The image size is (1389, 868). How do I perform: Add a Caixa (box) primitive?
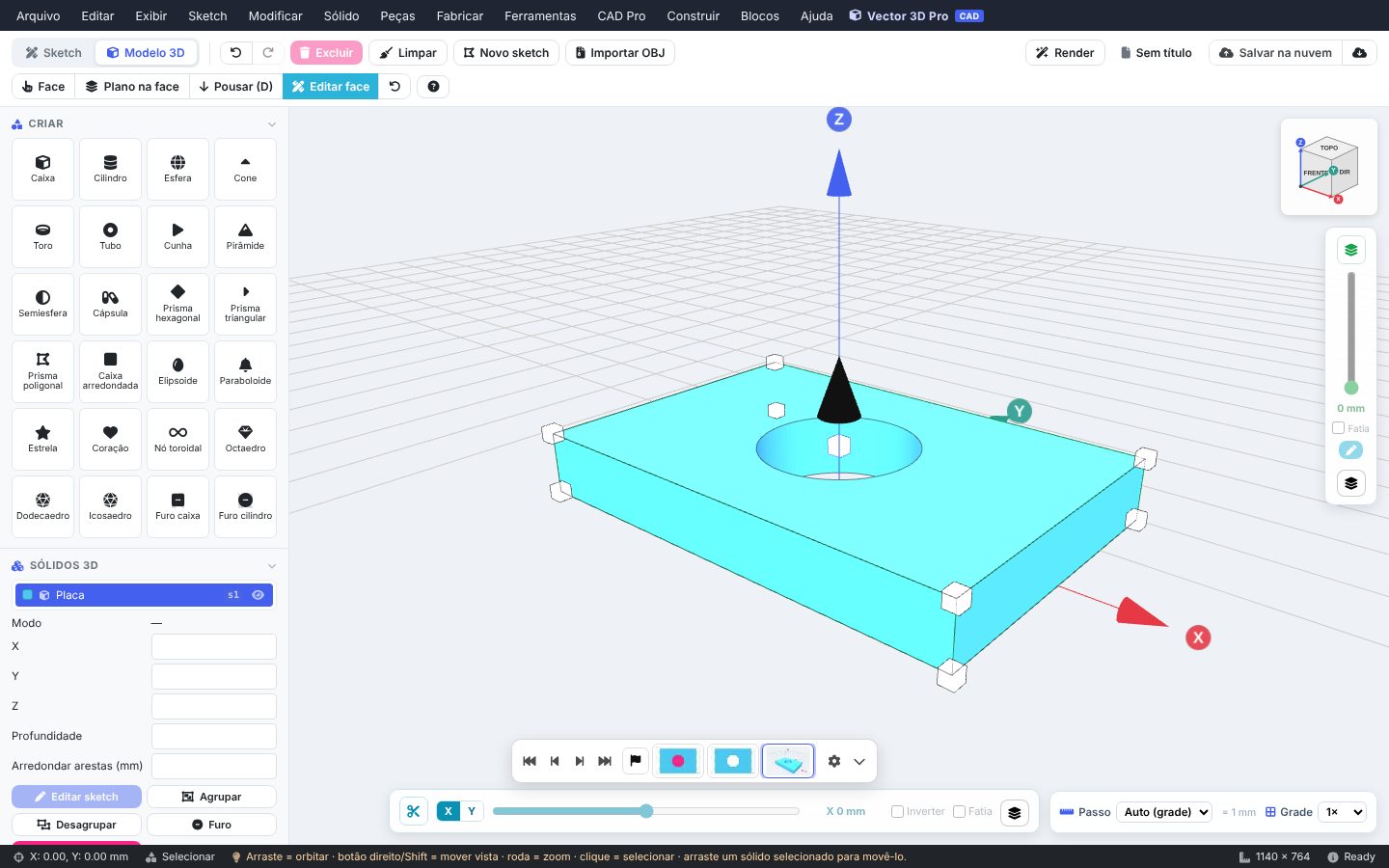tap(42, 170)
